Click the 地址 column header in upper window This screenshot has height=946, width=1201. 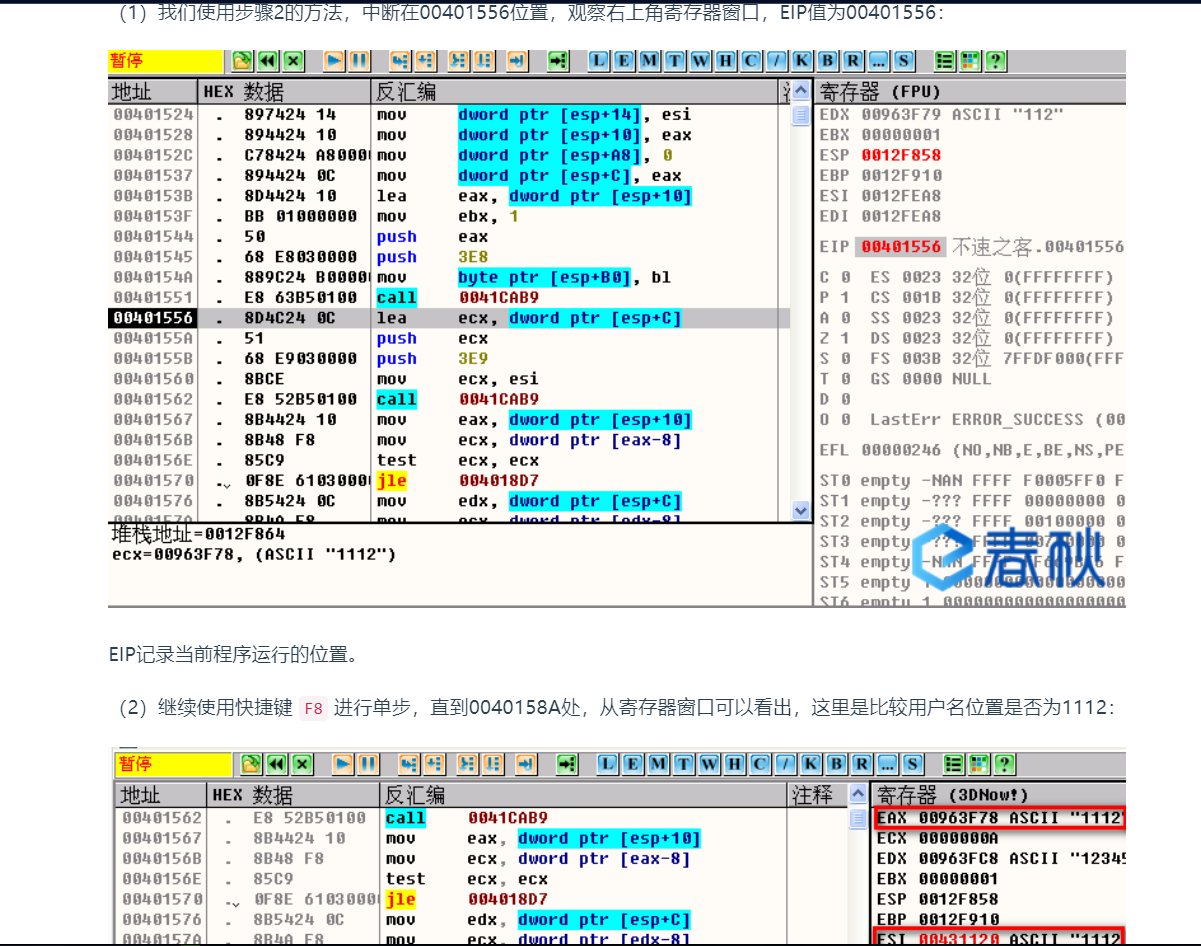coord(132,92)
